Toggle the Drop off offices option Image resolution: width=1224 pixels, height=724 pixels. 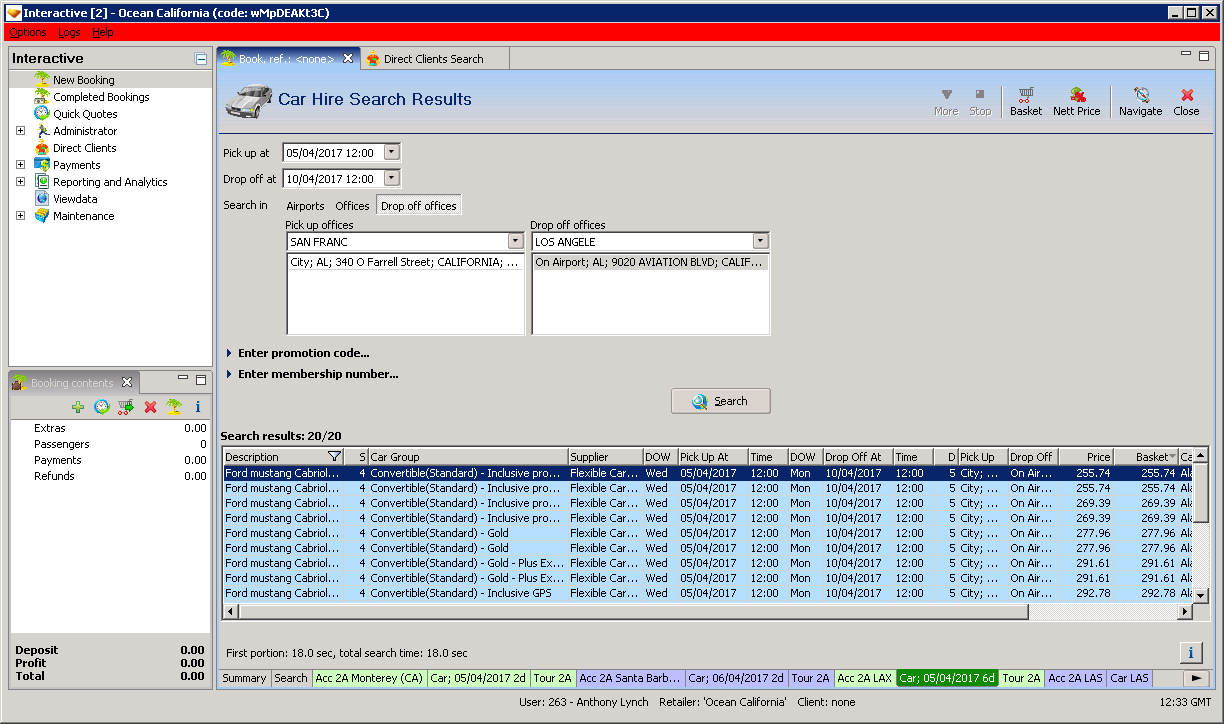[418, 206]
